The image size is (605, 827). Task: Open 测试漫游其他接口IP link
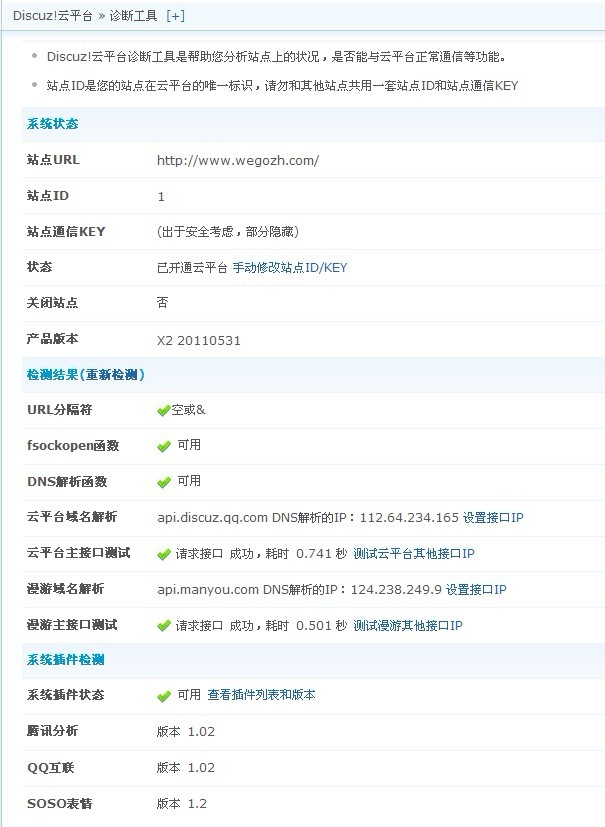click(x=408, y=626)
